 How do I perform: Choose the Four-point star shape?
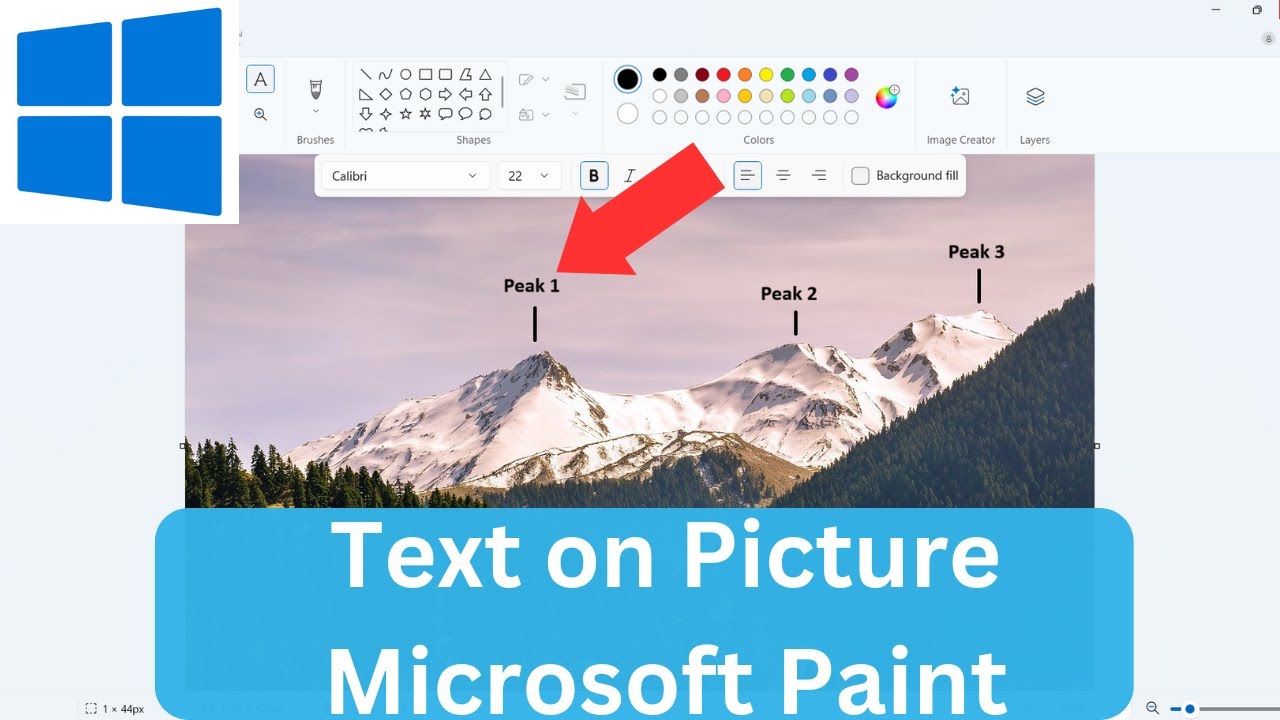pos(386,114)
